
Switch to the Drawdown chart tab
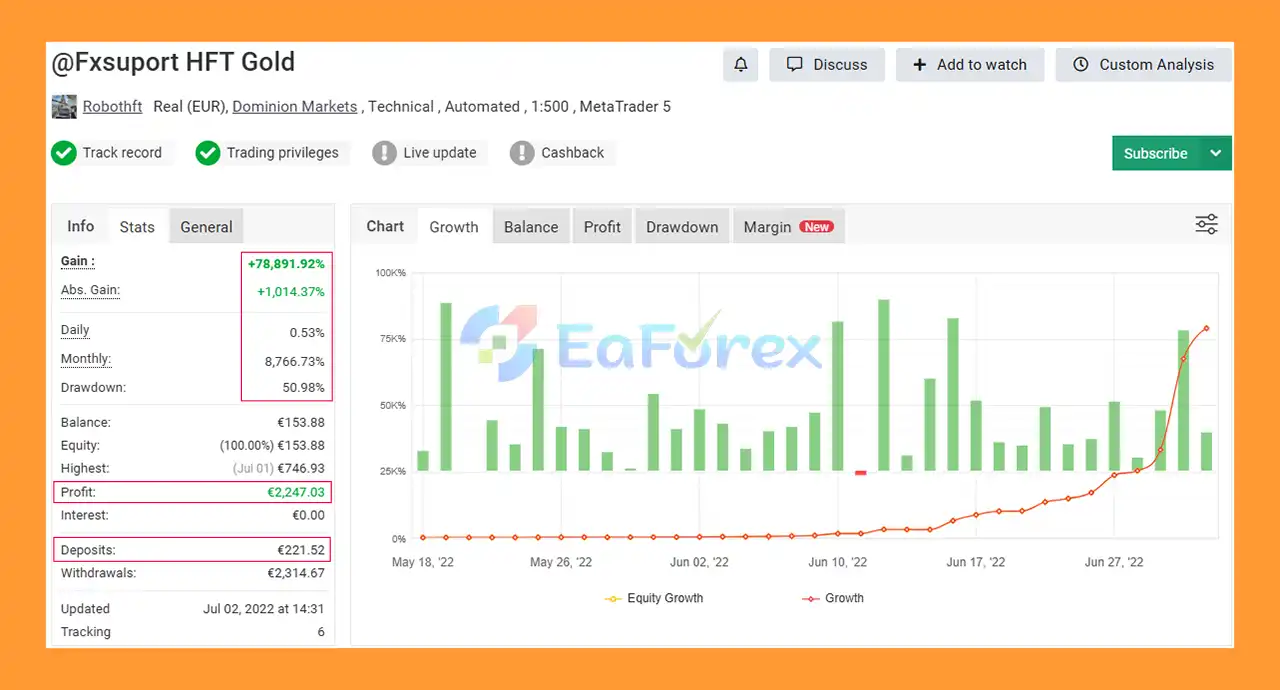682,227
